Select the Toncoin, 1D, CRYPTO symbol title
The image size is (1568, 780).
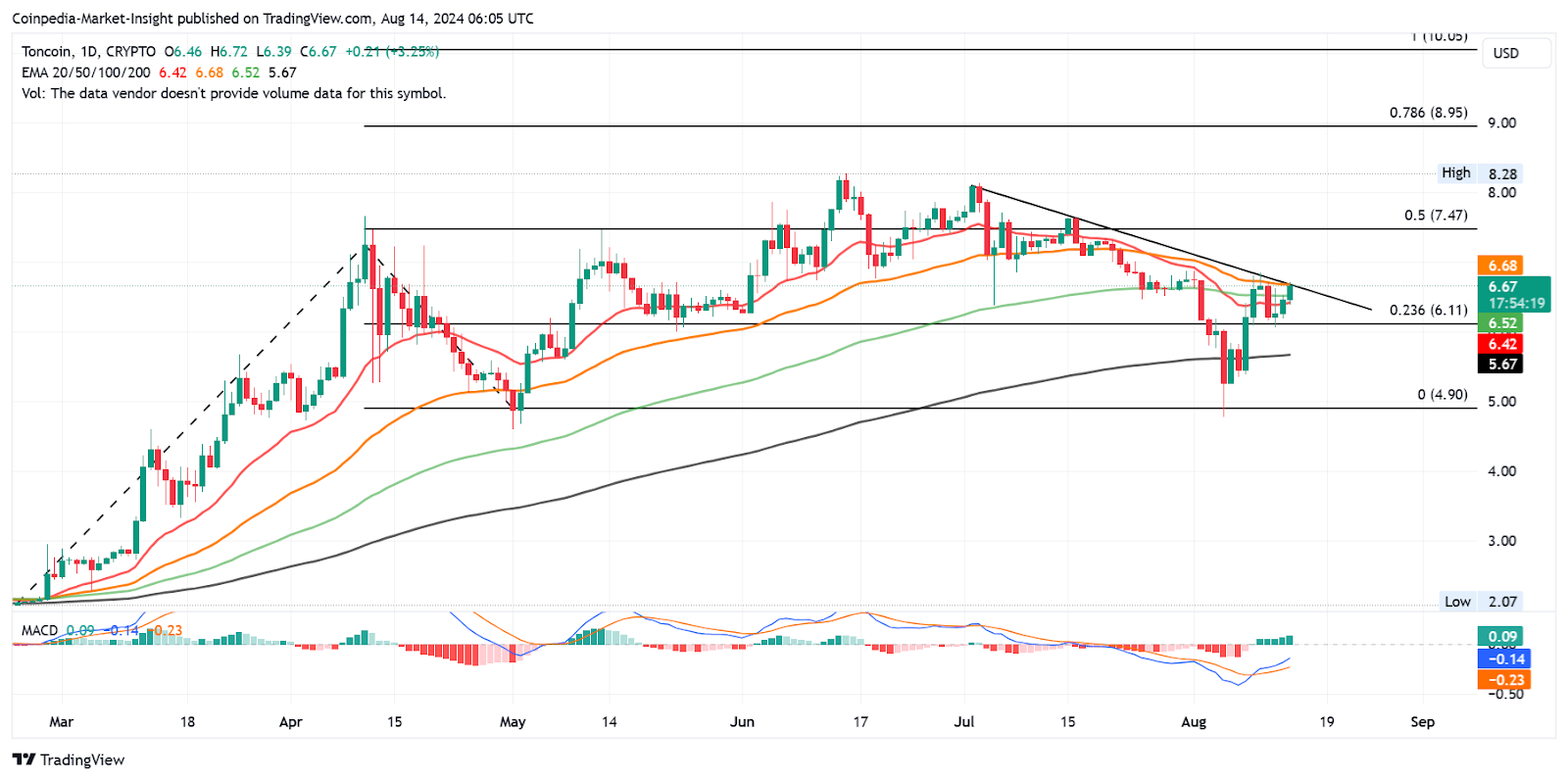point(88,51)
